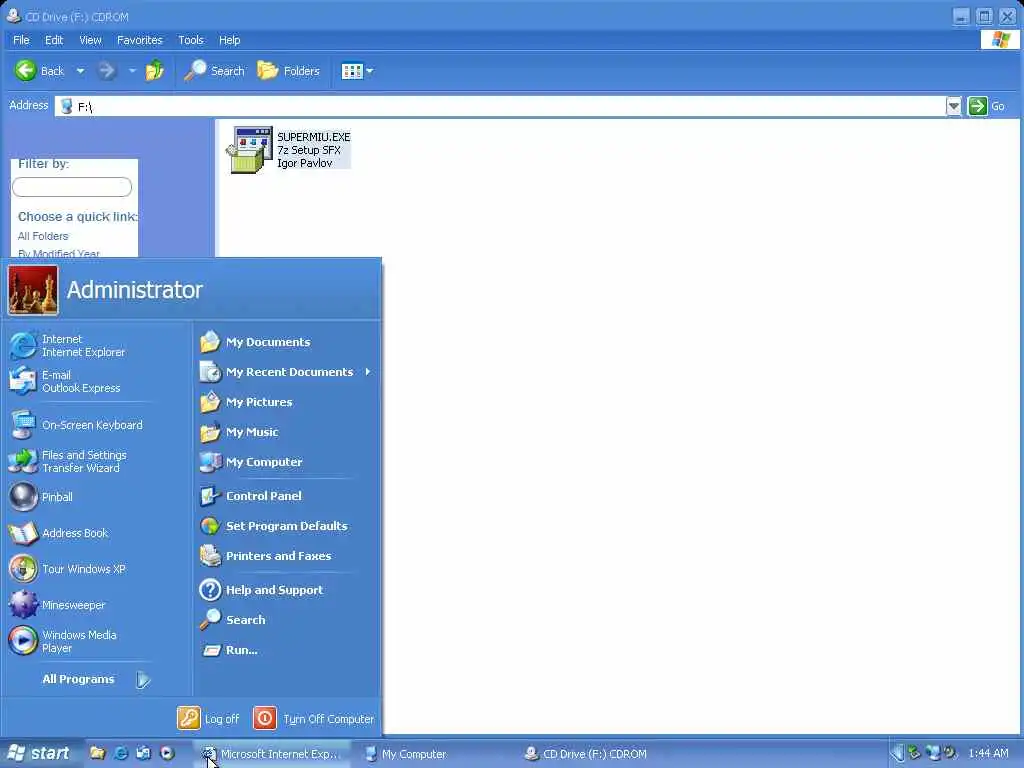Toggle the Folders pane button
Screen dimensions: 1024x768
pos(288,71)
